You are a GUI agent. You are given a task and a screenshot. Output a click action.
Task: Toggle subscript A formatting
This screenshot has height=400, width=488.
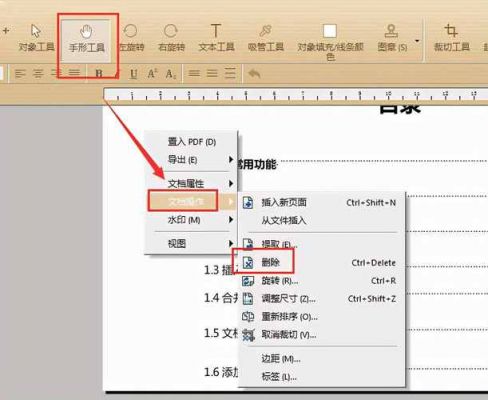point(170,74)
